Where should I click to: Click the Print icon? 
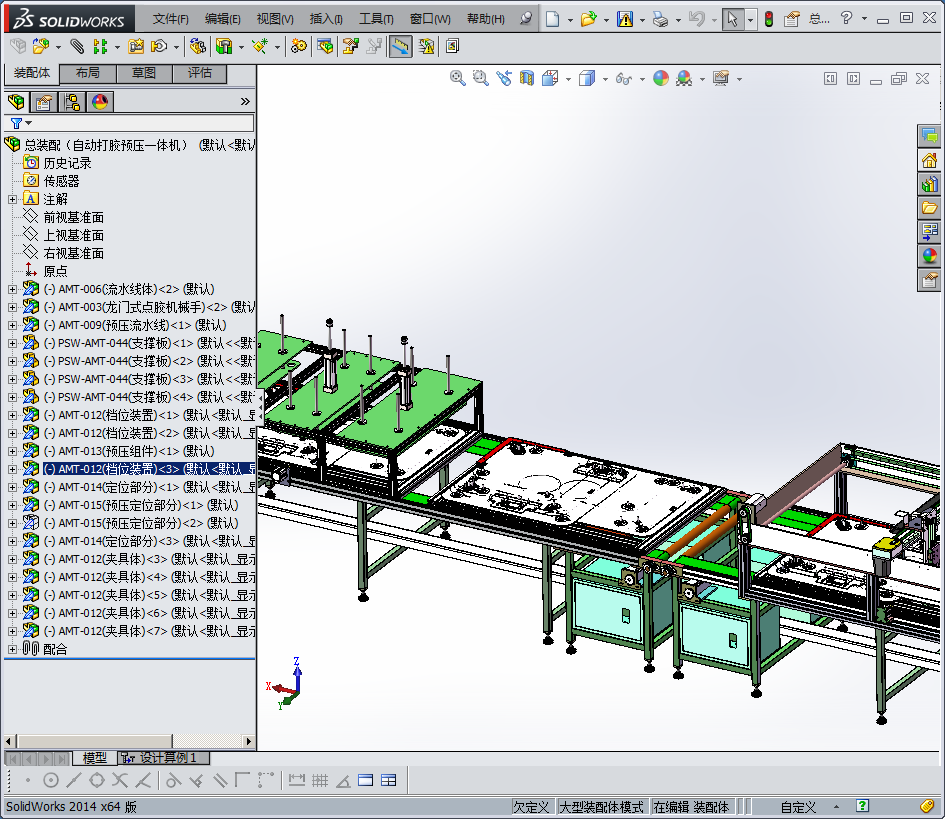point(661,19)
